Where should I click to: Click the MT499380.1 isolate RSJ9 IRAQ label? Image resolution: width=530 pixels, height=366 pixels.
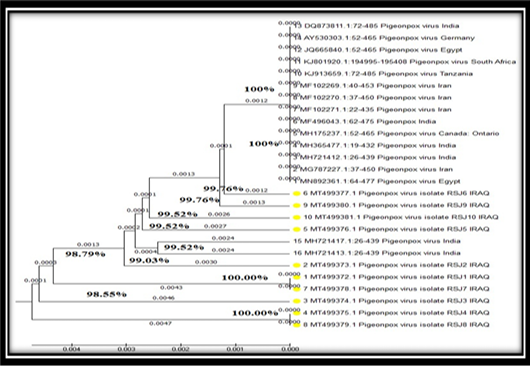pyautogui.click(x=396, y=205)
